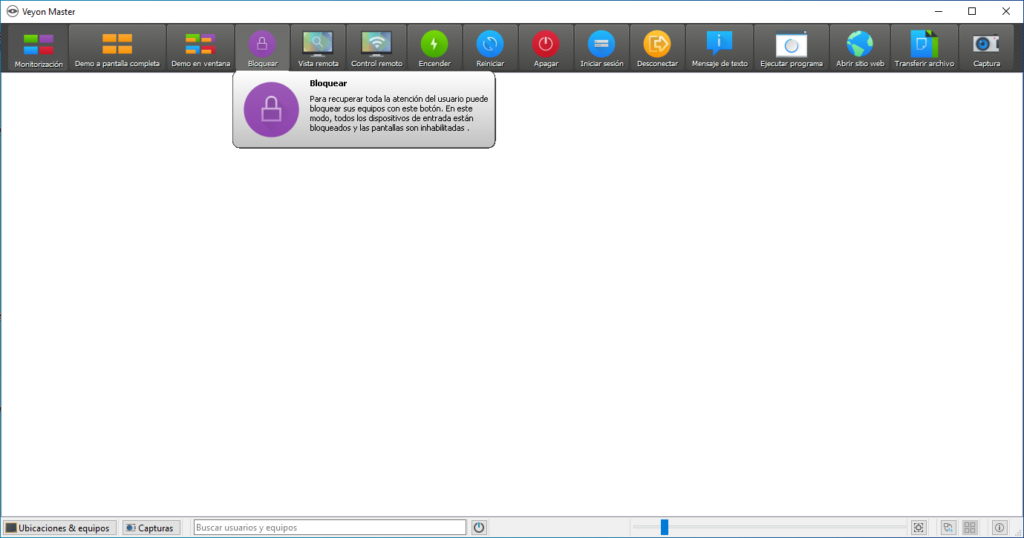Click the Bloquear lock toolbar button
This screenshot has height=538, width=1024.
263,48
